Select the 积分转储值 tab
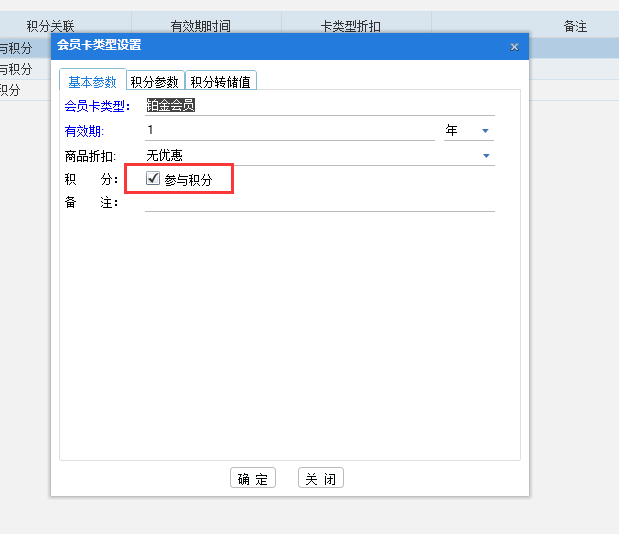The image size is (619, 534). (220, 82)
